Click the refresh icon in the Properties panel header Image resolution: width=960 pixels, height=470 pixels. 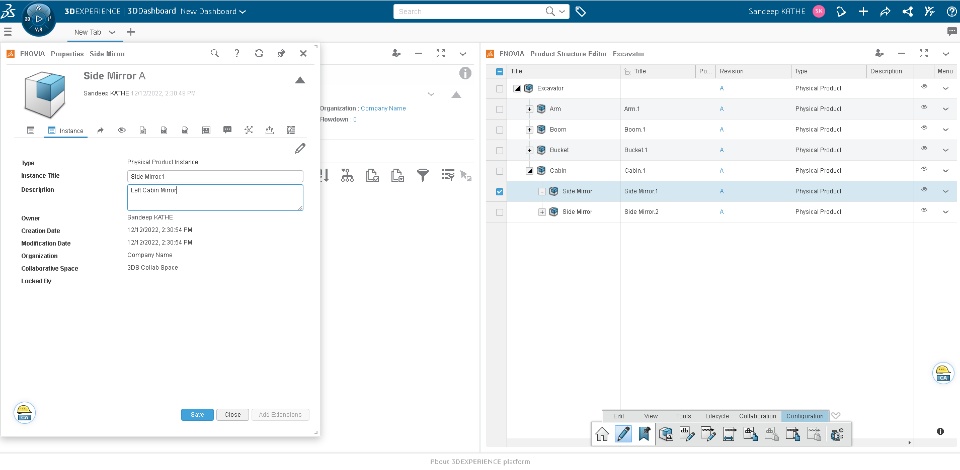tap(259, 53)
